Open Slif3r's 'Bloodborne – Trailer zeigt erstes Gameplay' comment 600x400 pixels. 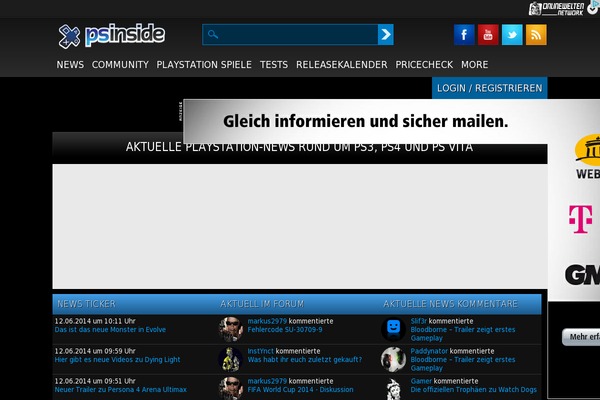[463, 334]
